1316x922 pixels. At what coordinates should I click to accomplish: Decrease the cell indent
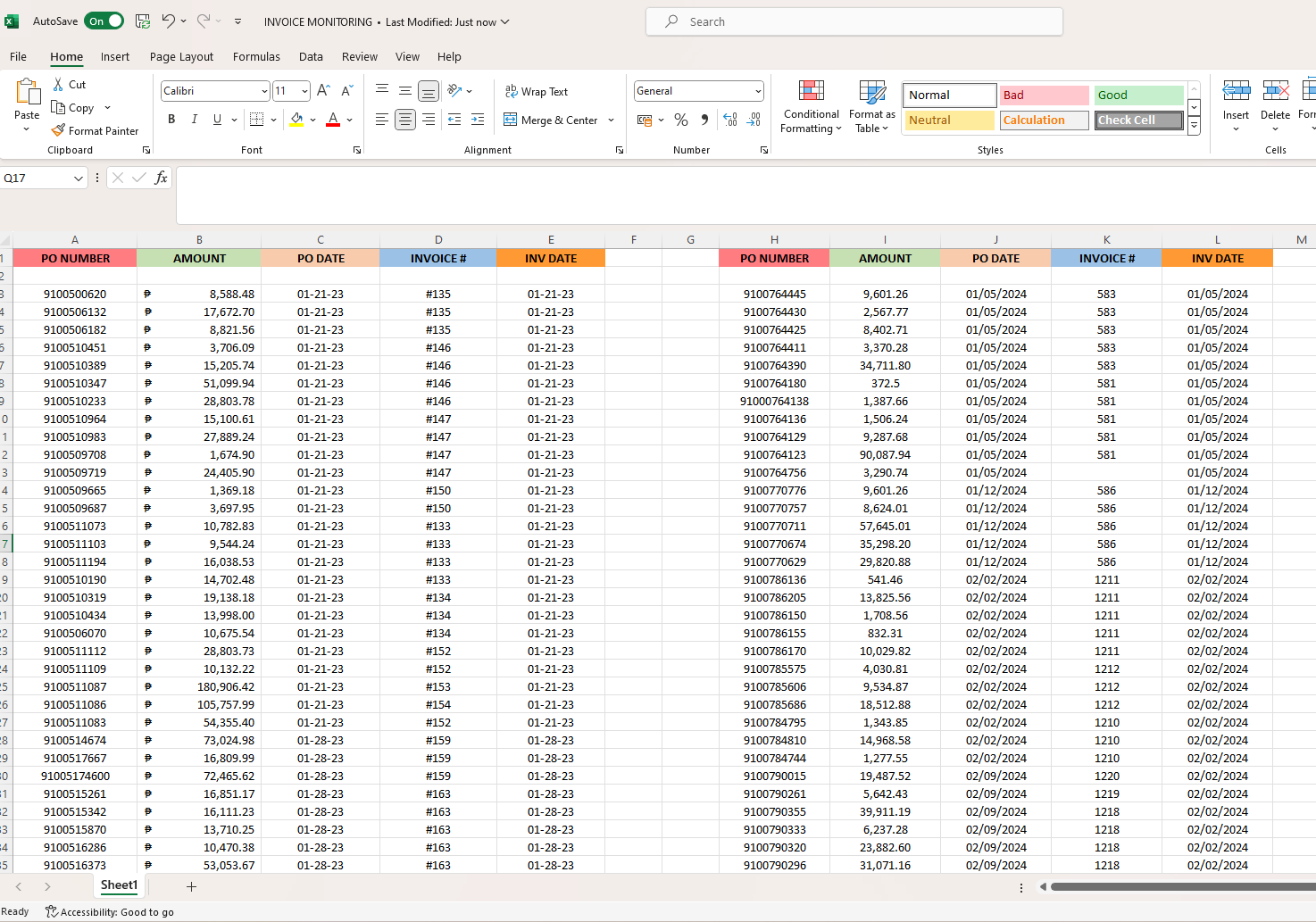point(454,120)
